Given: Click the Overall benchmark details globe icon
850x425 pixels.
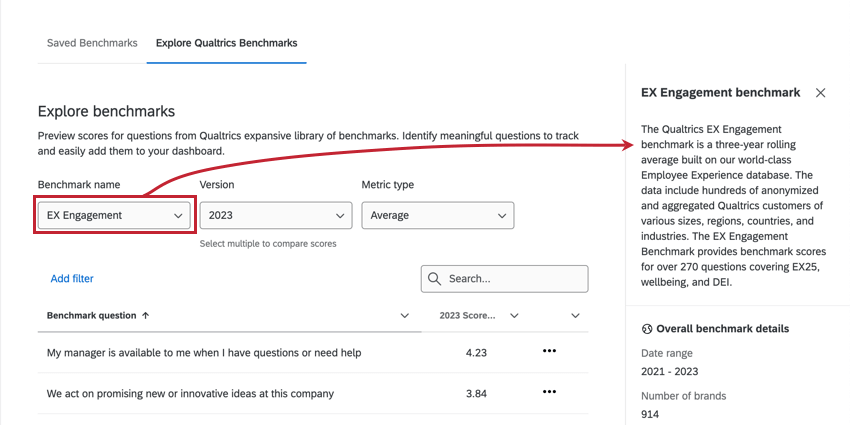Looking at the screenshot, I should [646, 329].
